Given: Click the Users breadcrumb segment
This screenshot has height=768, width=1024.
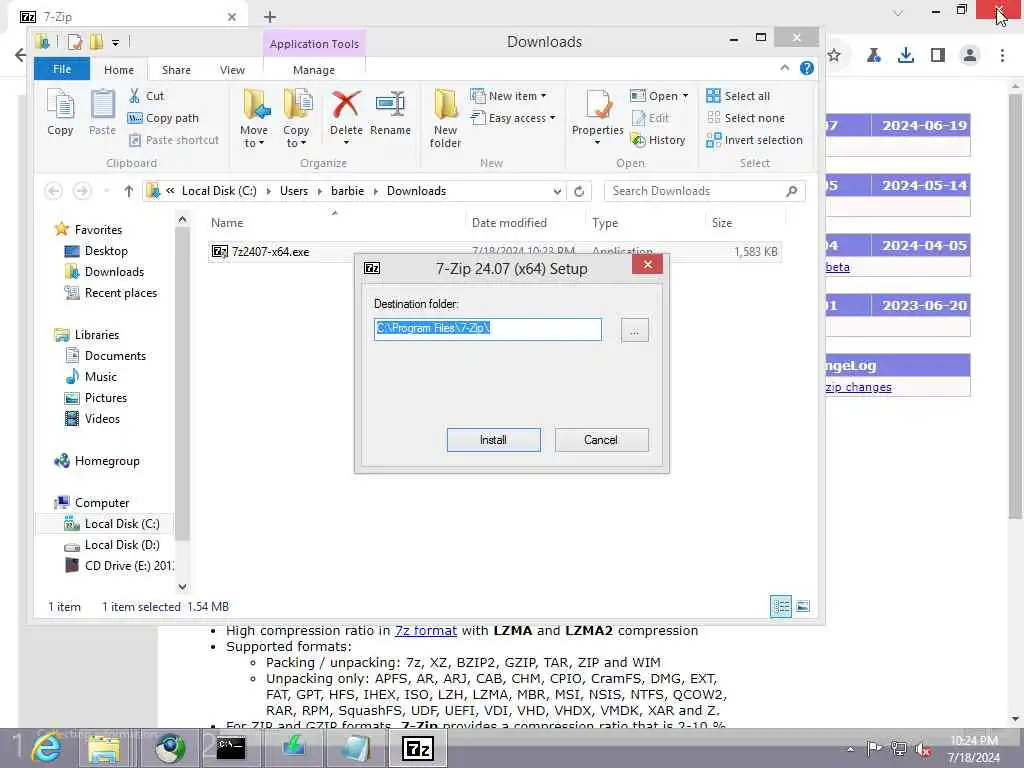Looking at the screenshot, I should tap(294, 191).
